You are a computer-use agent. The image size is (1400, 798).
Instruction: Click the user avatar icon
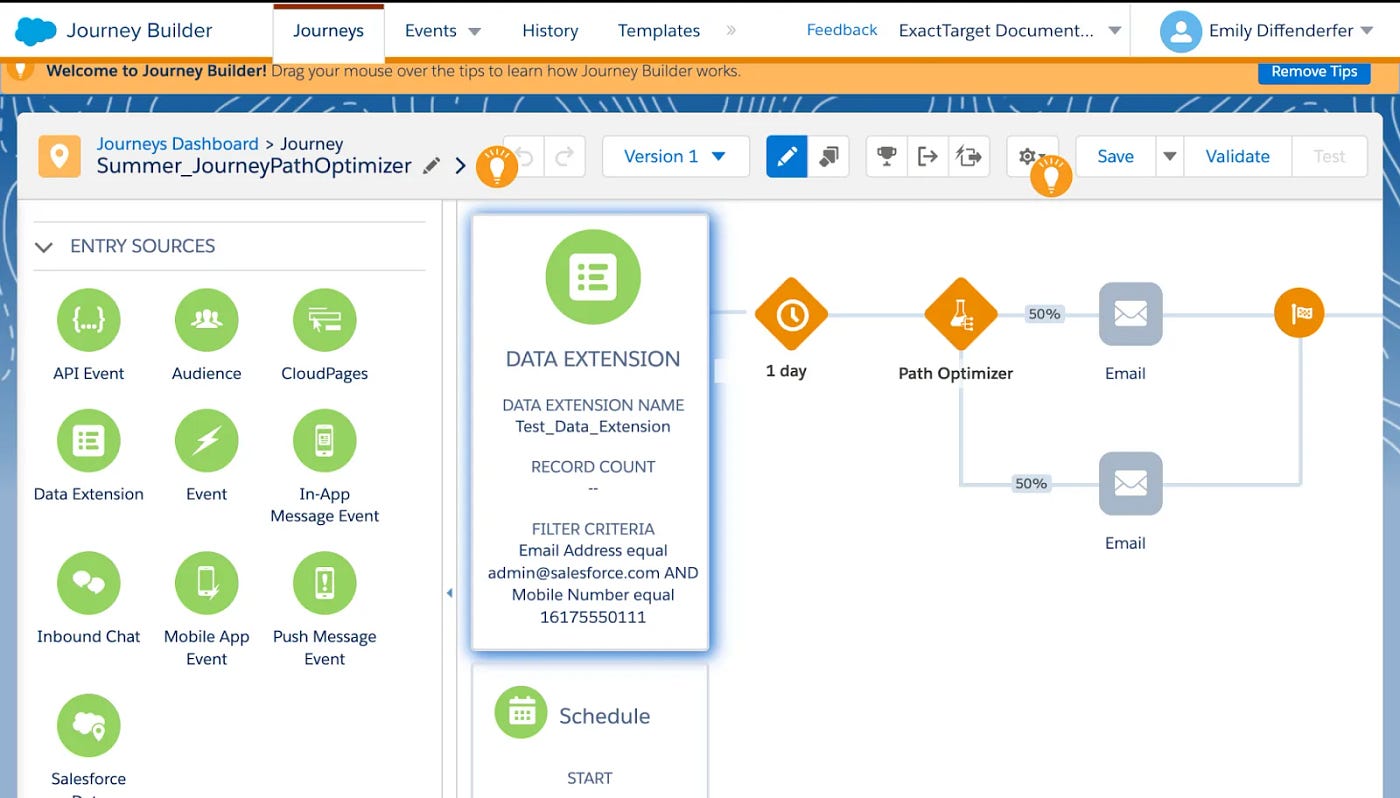pos(1180,32)
